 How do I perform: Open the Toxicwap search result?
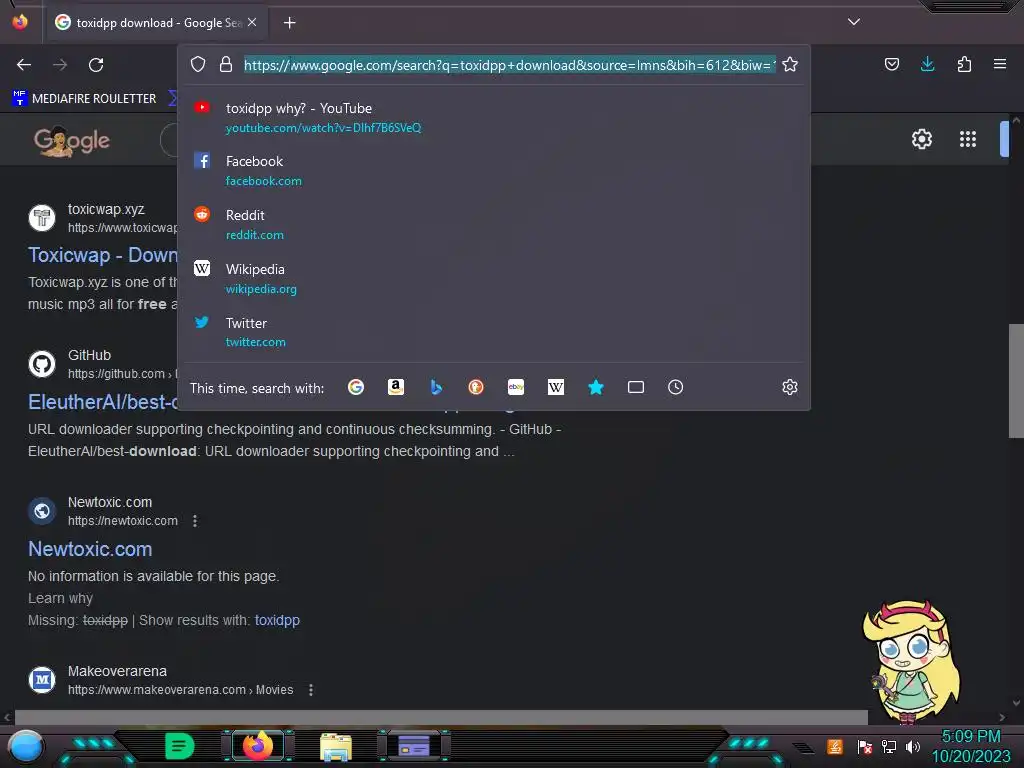point(103,255)
